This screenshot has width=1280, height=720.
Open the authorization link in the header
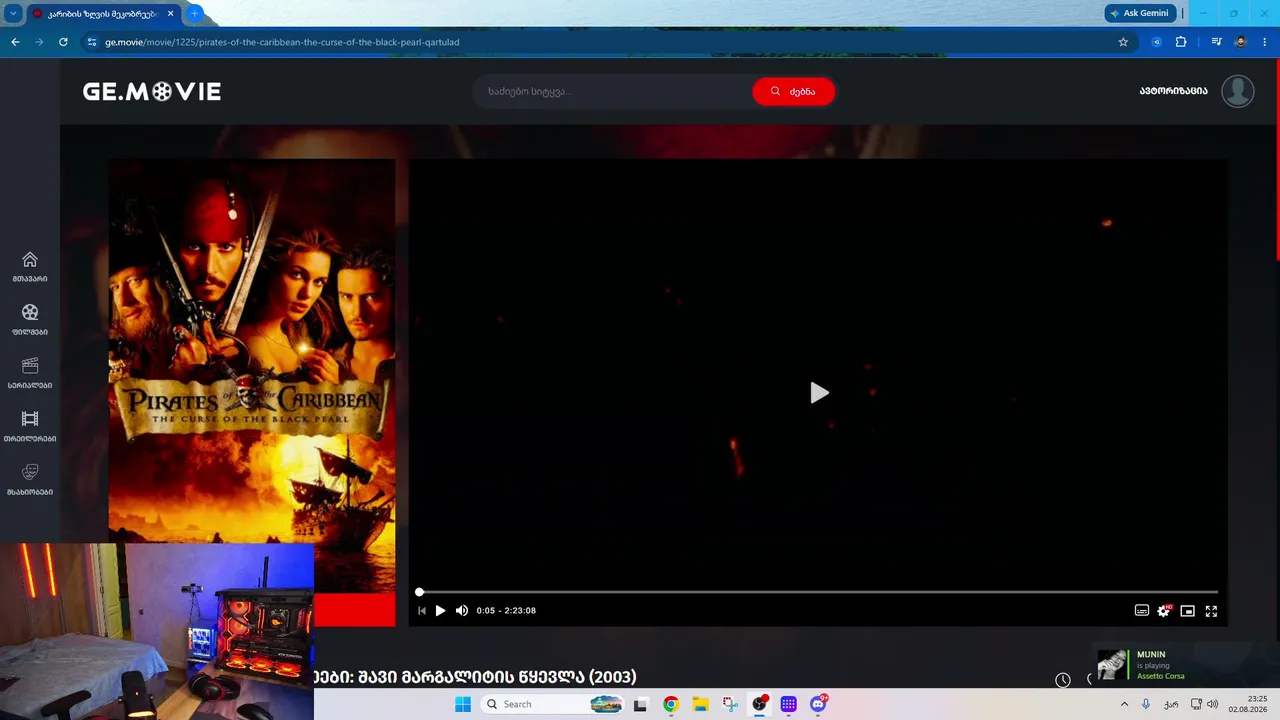tap(1173, 91)
